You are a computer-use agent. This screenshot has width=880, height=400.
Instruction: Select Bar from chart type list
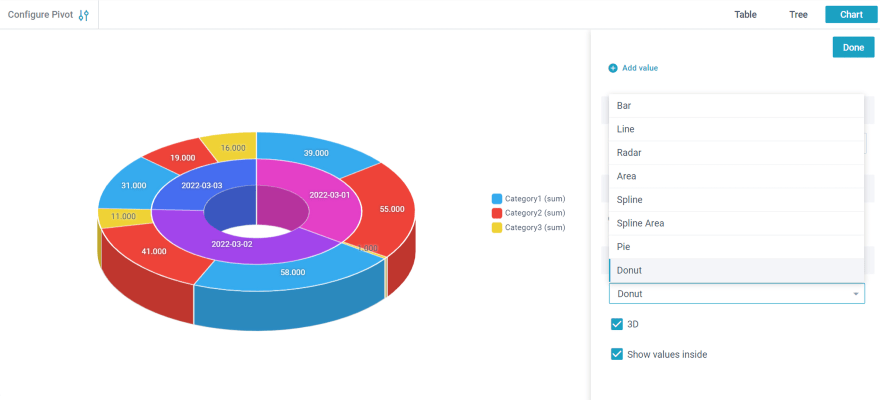pyautogui.click(x=735, y=106)
